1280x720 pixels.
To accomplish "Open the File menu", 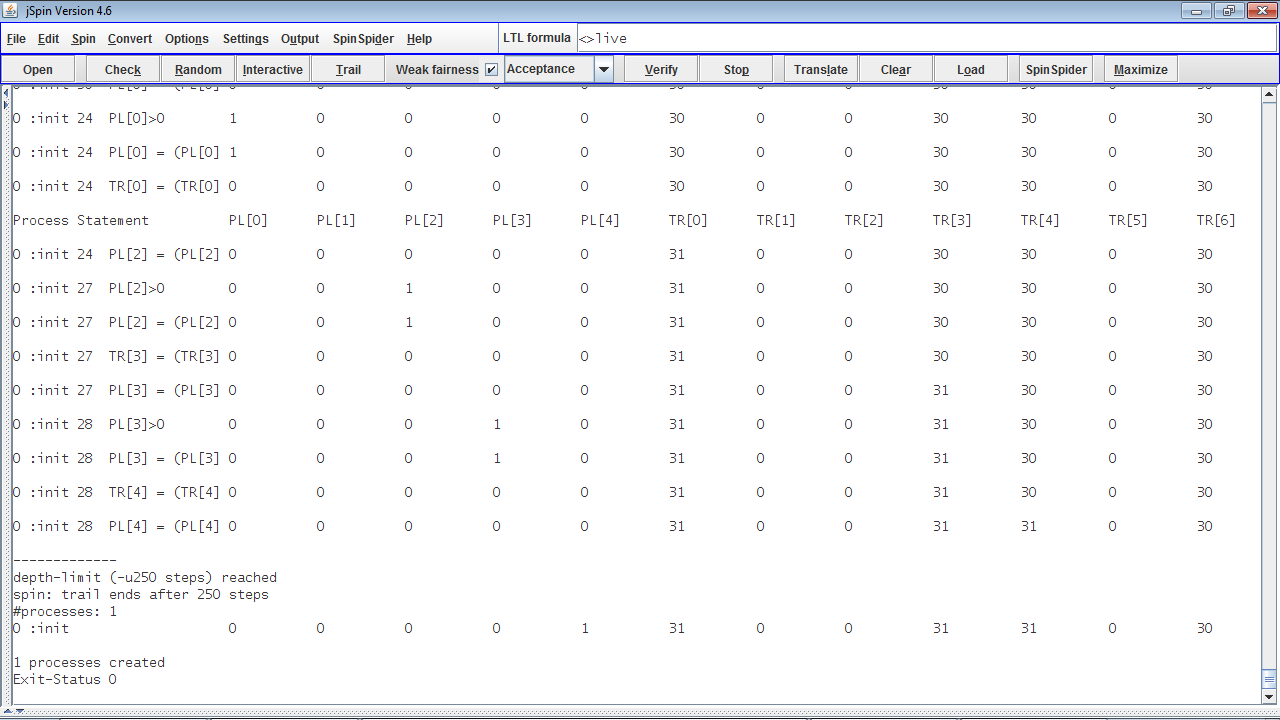I will tap(16, 39).
